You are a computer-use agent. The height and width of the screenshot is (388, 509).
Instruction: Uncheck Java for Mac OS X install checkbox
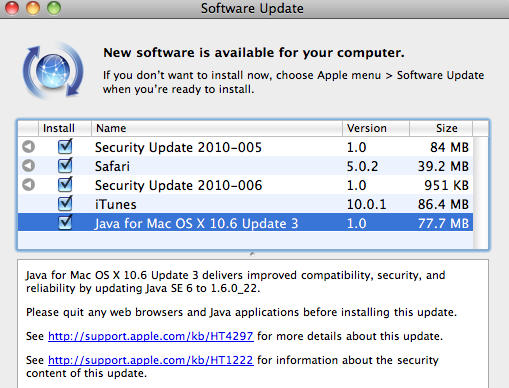click(x=65, y=223)
